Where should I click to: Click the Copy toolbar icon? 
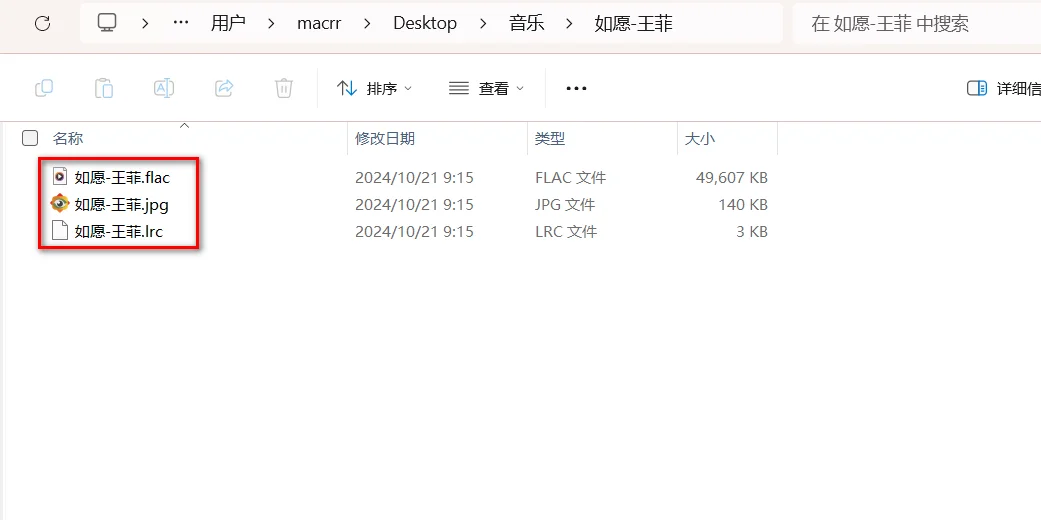click(44, 88)
